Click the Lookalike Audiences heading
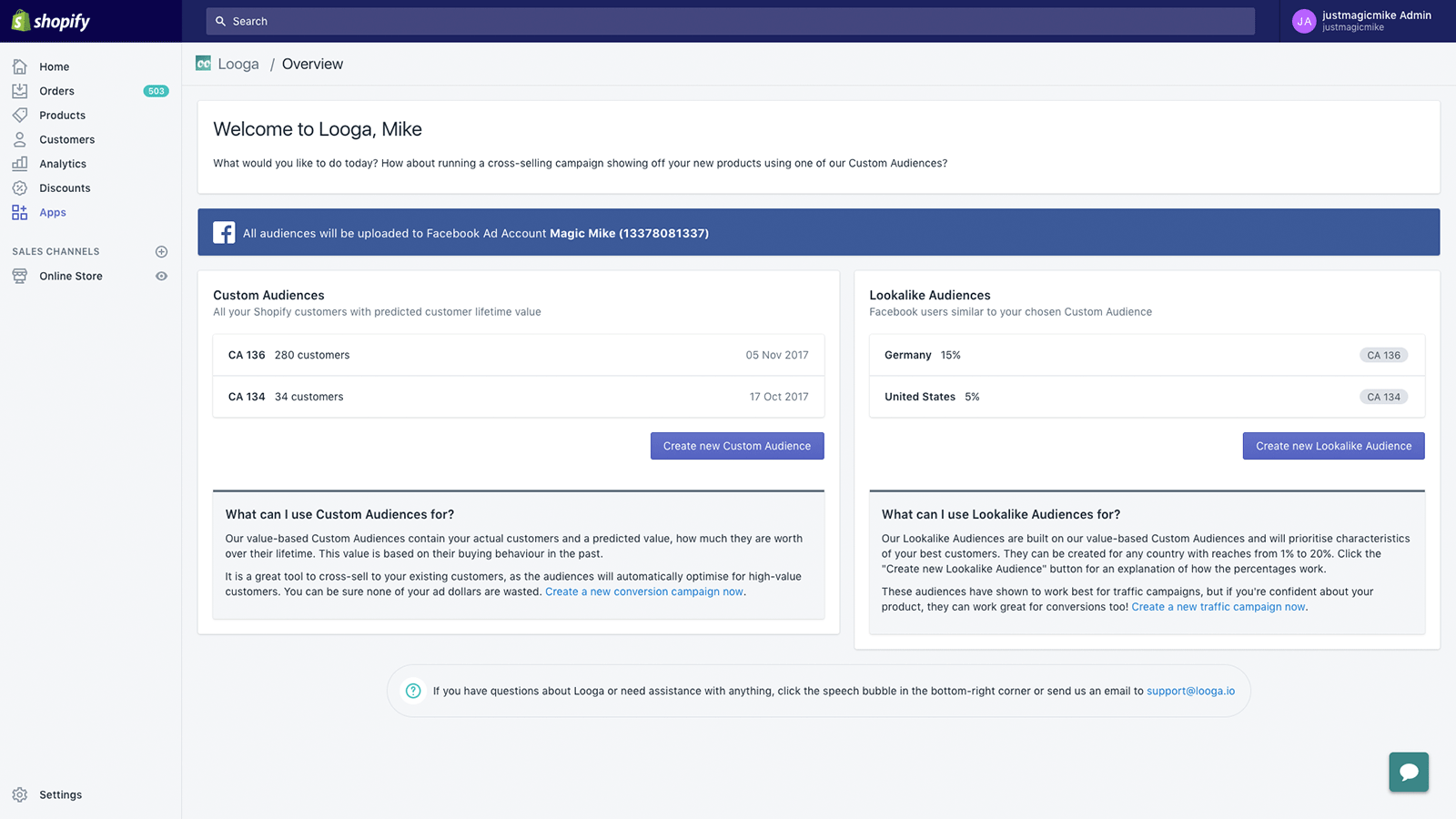1456x819 pixels. (x=930, y=295)
